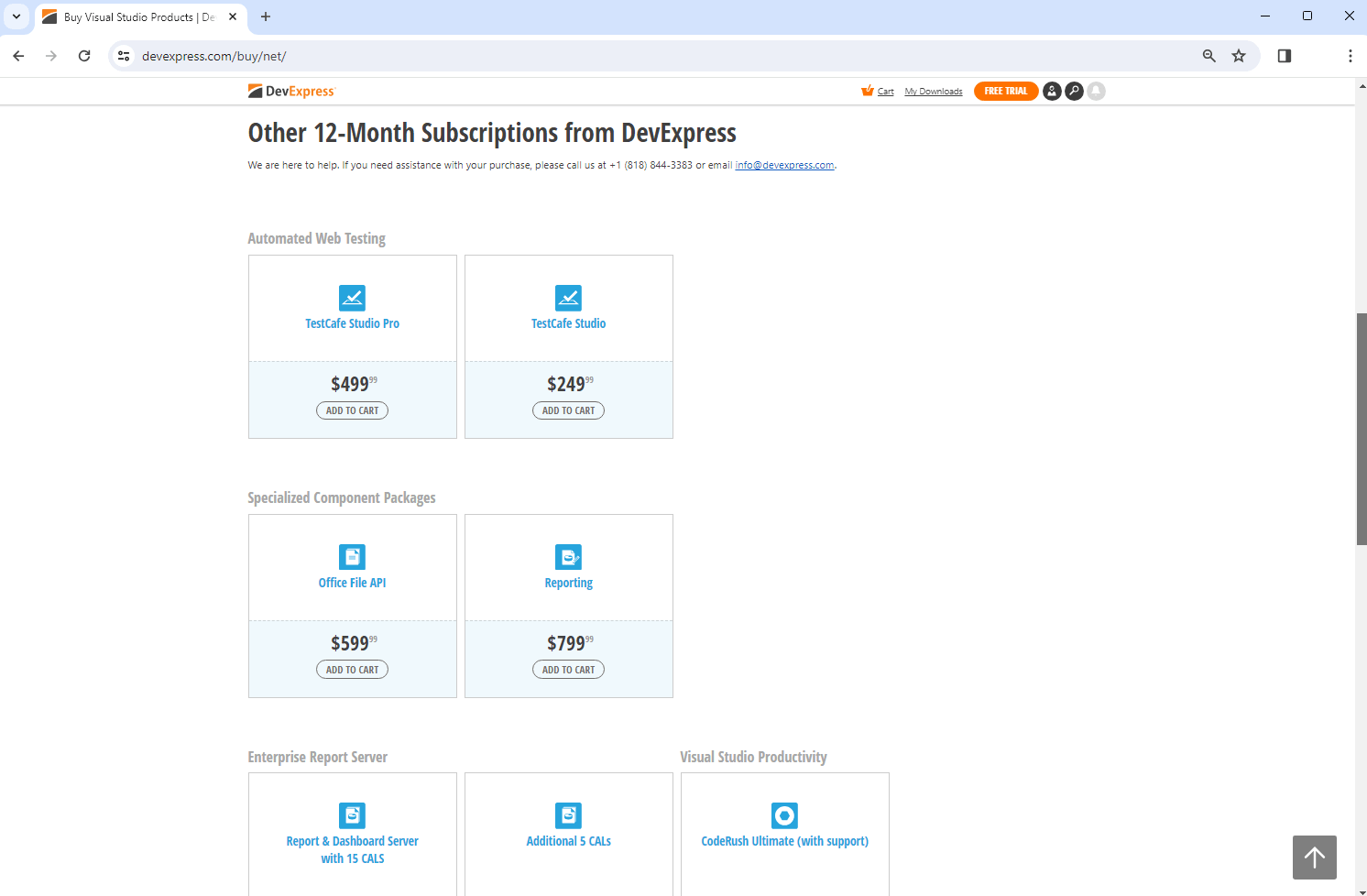1367x896 pixels.
Task: Click the scroll-to-top arrow button
Action: (x=1314, y=858)
